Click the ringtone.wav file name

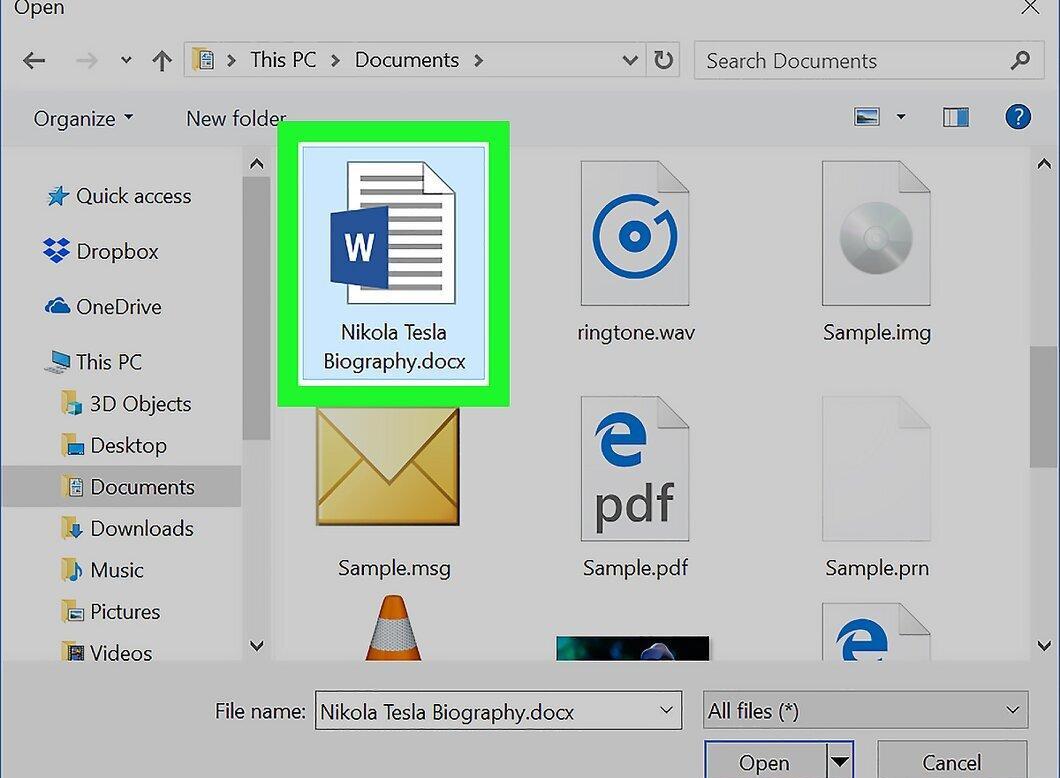(x=636, y=333)
